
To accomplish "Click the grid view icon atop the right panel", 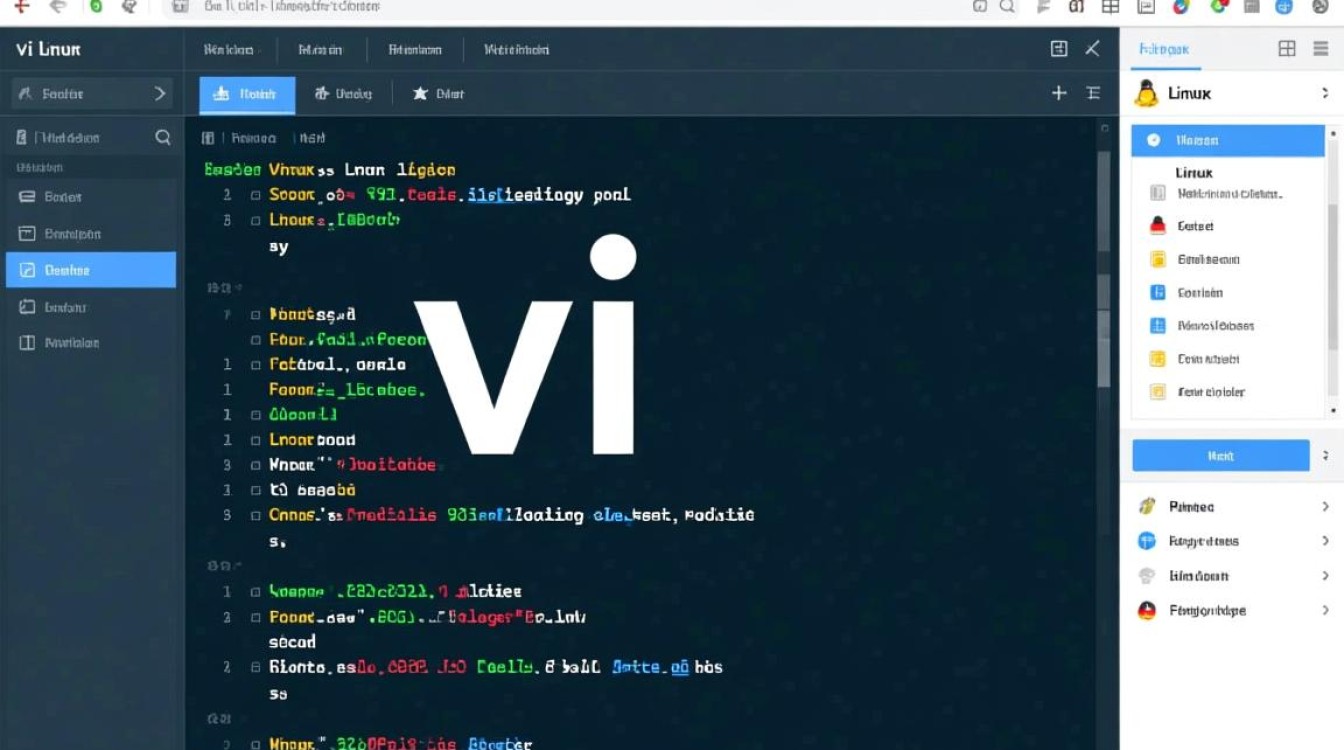I will tap(1288, 47).
